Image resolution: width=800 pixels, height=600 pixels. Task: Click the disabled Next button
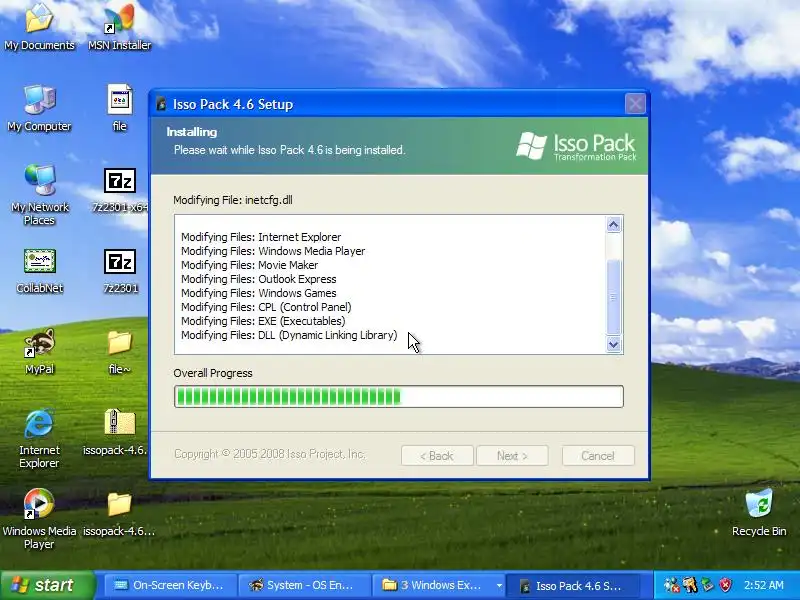click(512, 456)
